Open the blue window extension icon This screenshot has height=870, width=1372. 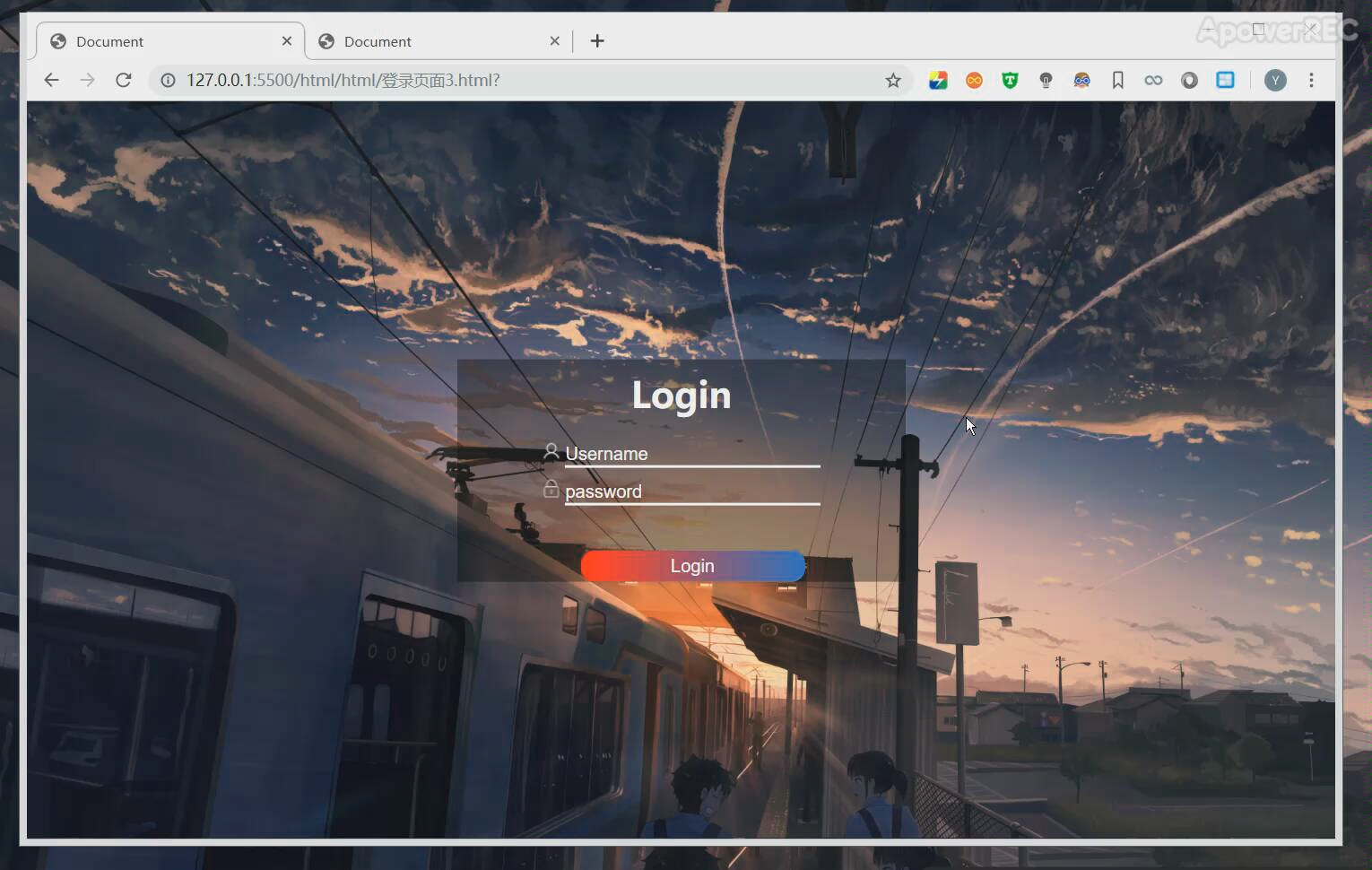coord(1225,81)
